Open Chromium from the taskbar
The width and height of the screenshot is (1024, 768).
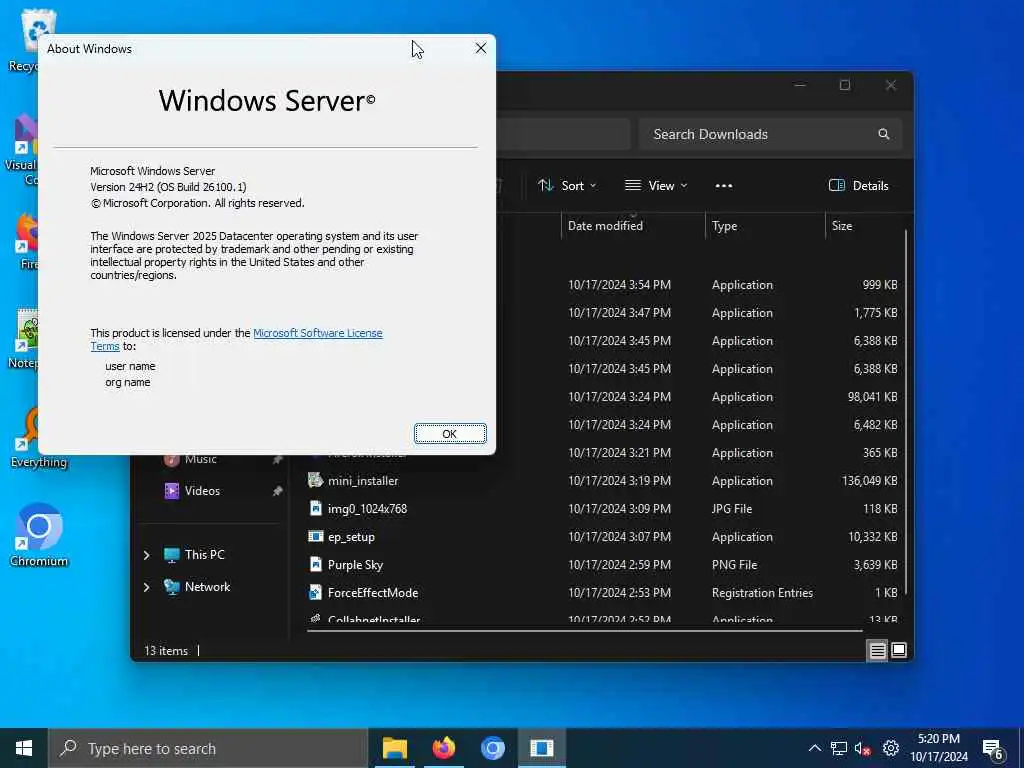pyautogui.click(x=492, y=748)
